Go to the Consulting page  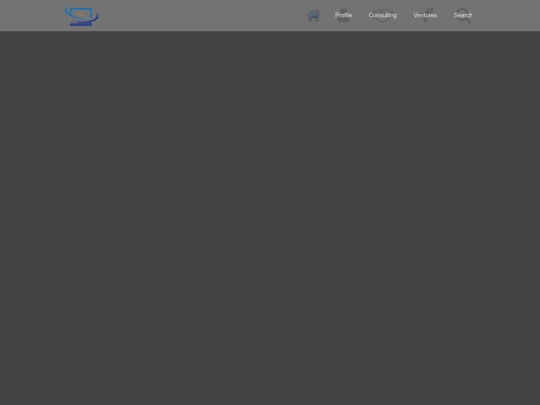click(x=383, y=15)
